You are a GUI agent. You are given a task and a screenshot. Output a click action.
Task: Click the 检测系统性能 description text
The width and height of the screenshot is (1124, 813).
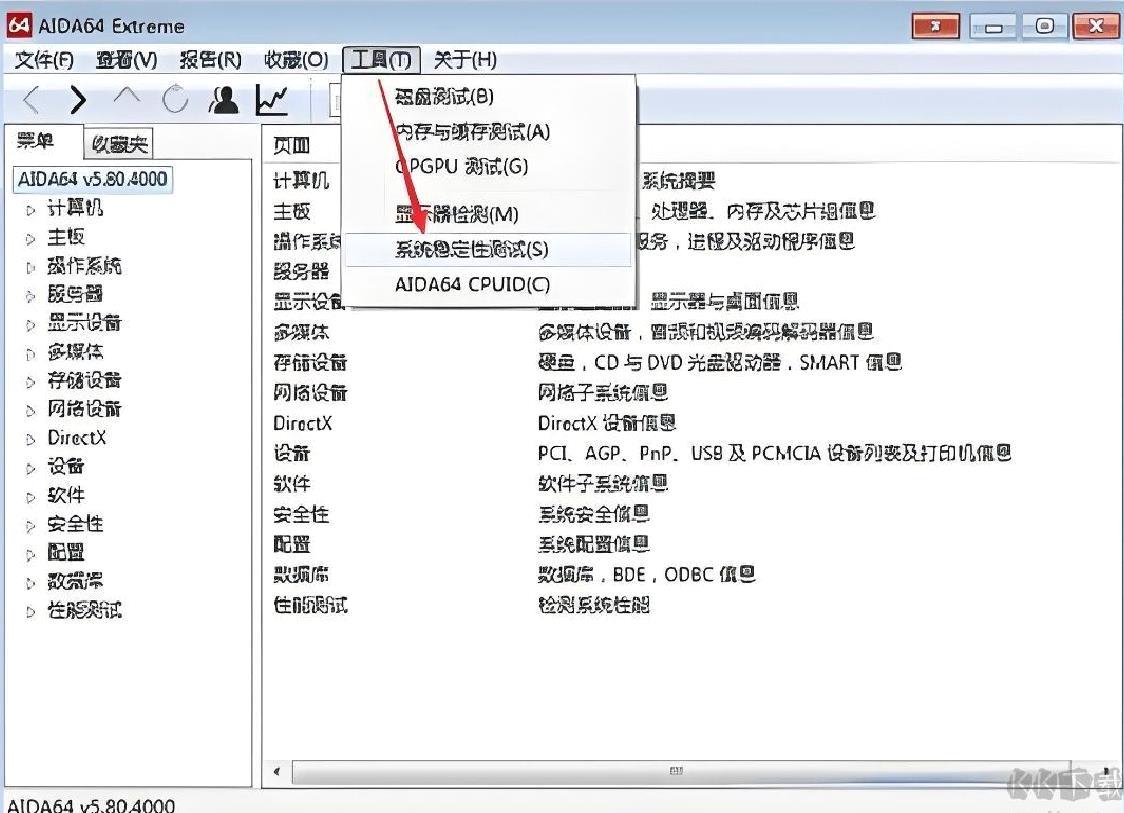(x=594, y=604)
